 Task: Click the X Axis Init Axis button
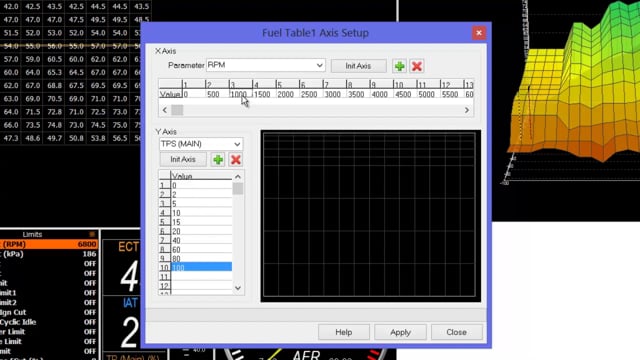[x=358, y=66]
